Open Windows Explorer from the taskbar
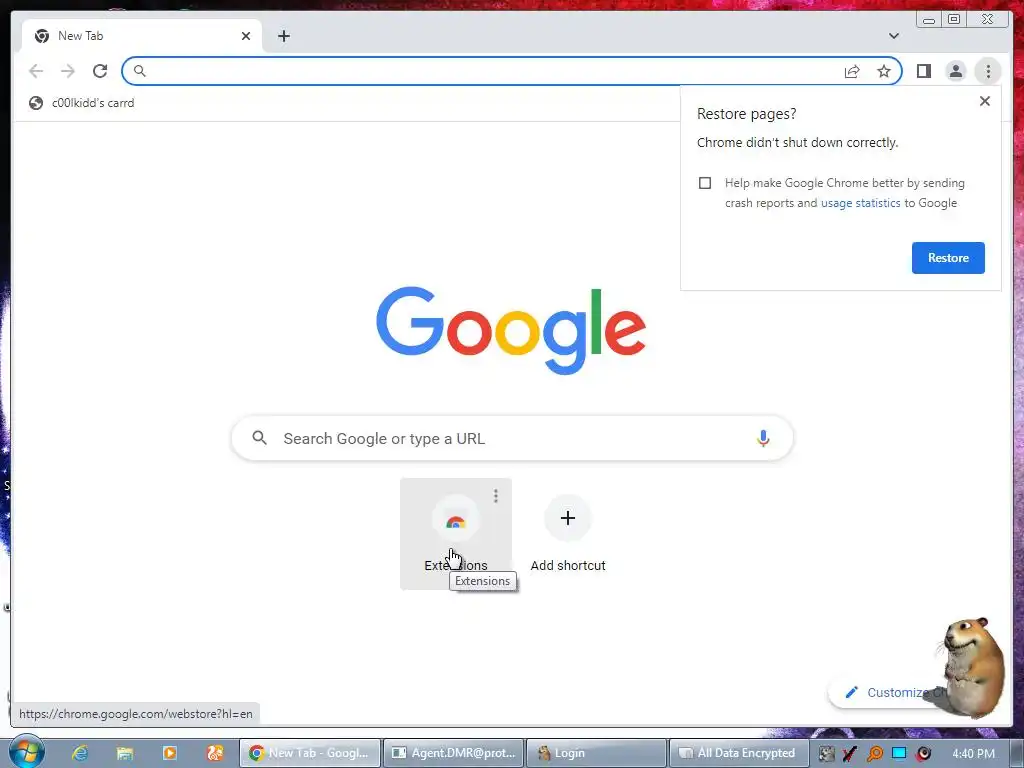Screen dimensions: 1024x768 [x=125, y=753]
